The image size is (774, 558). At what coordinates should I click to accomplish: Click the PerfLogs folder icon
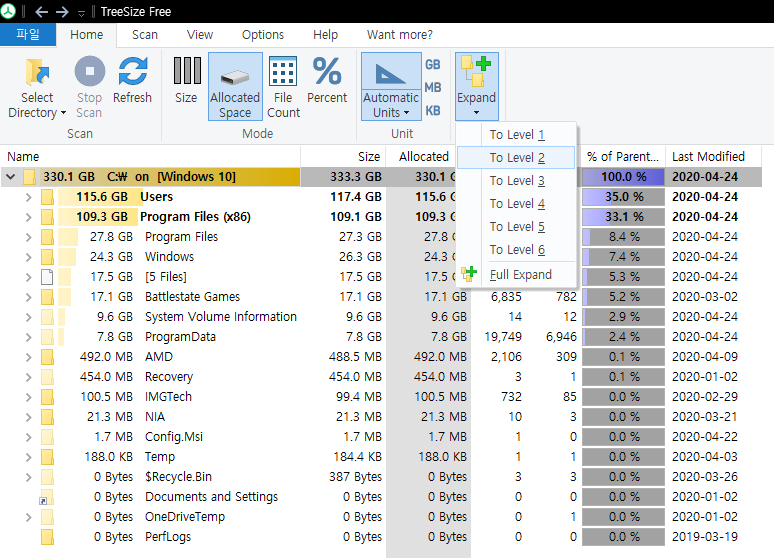[47, 537]
